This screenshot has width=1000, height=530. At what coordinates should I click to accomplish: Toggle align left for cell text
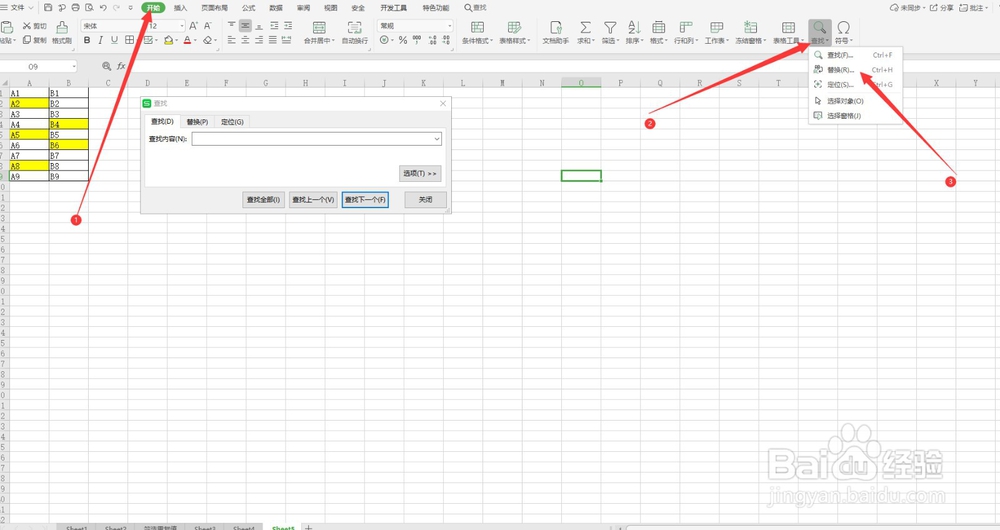click(x=232, y=40)
